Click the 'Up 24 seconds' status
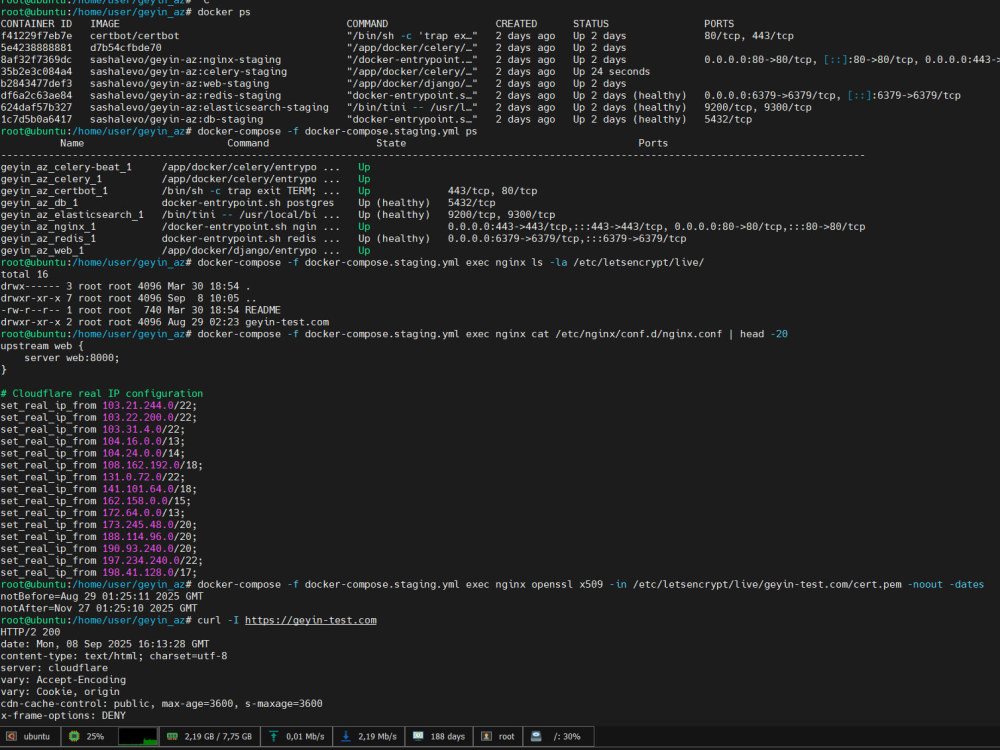 point(612,71)
